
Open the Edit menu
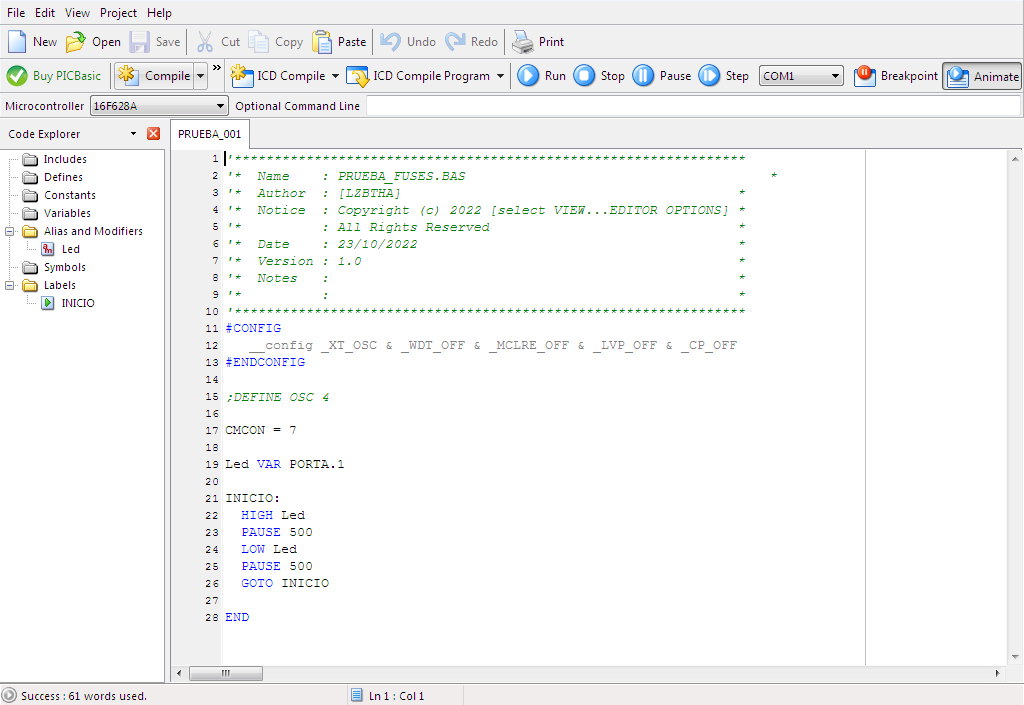click(x=45, y=13)
